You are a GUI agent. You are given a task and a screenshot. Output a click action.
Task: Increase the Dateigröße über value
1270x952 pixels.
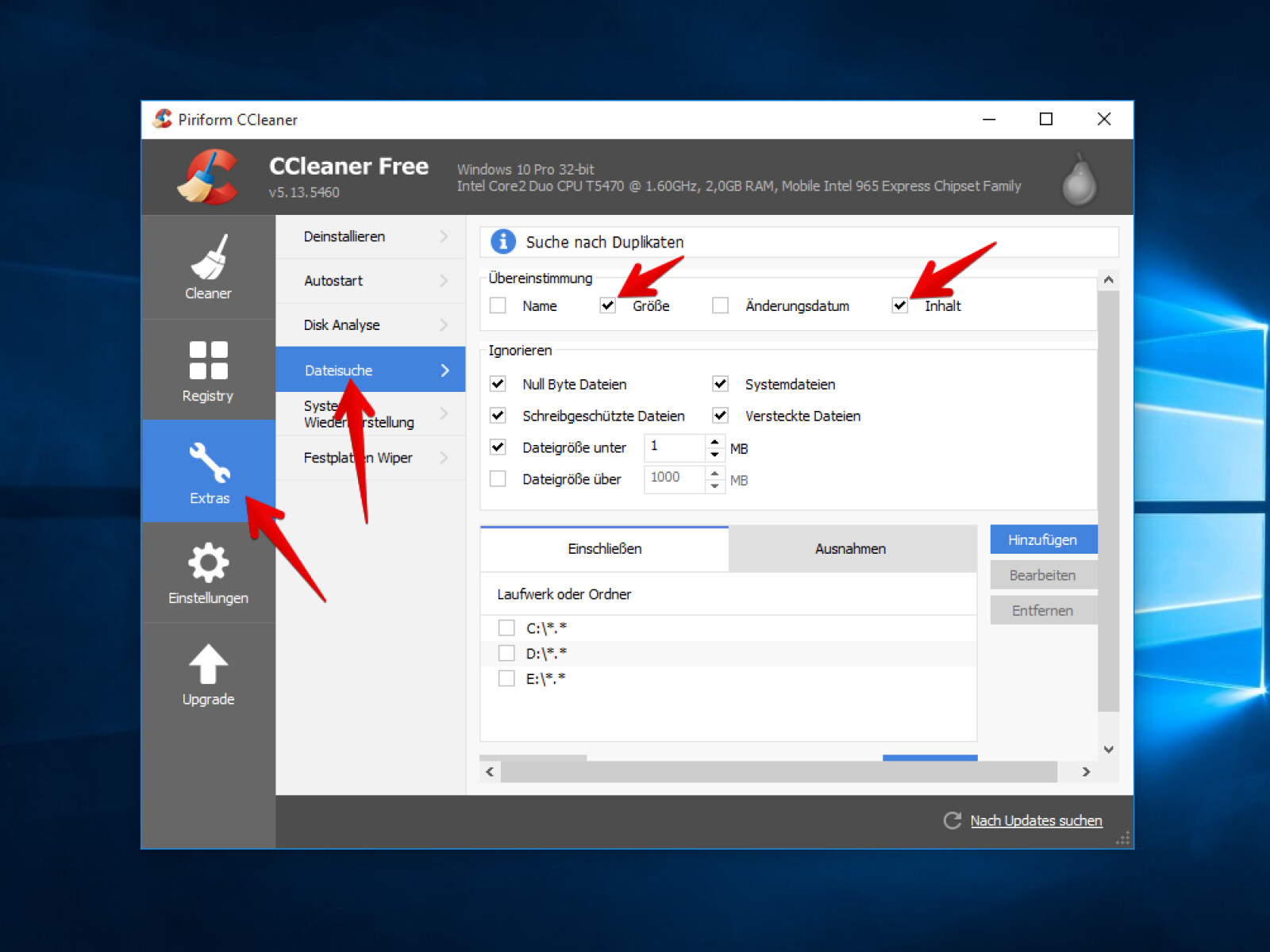[x=714, y=473]
